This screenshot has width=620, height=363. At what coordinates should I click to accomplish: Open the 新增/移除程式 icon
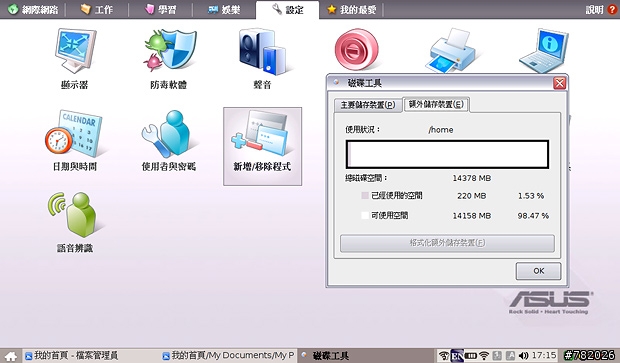[x=262, y=146]
